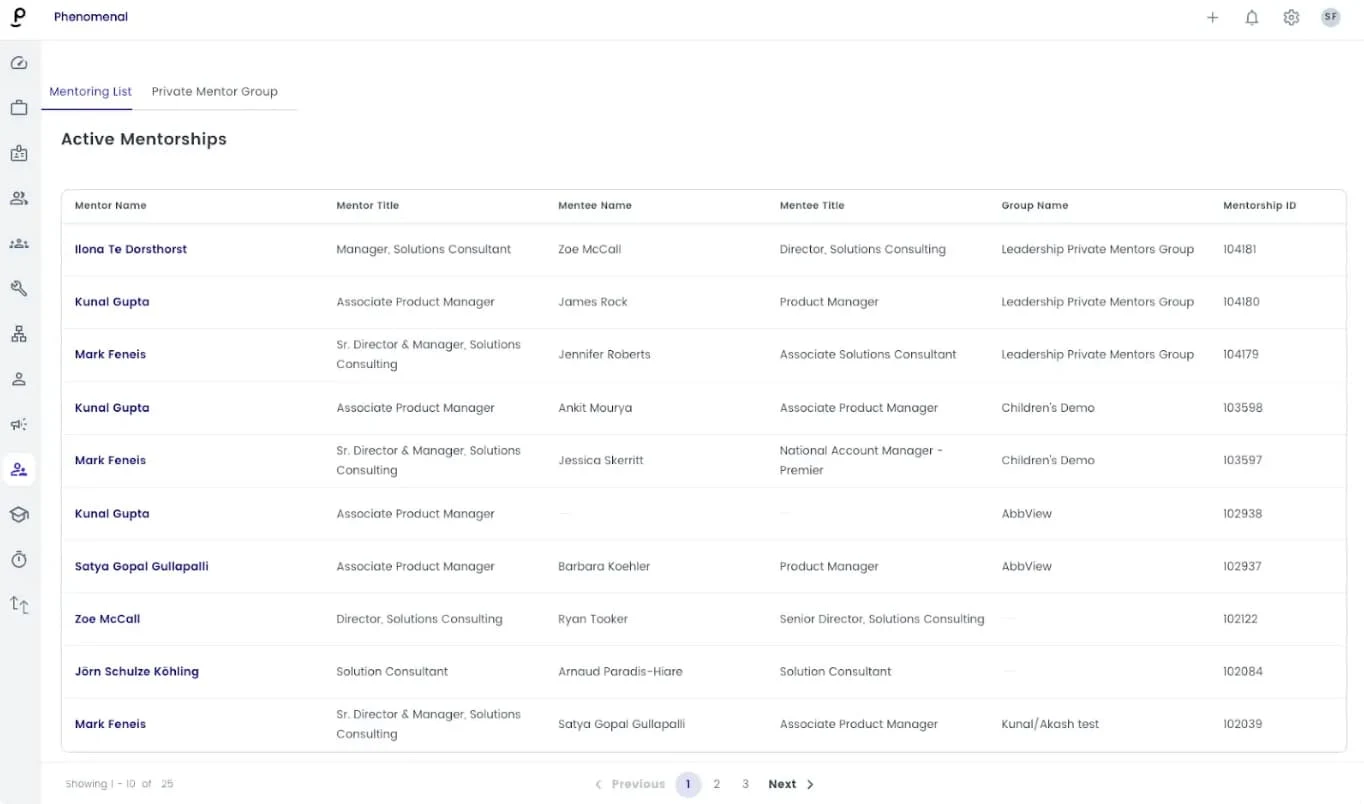Click mentorship ID 103598
This screenshot has width=1364, height=804.
coord(1243,407)
